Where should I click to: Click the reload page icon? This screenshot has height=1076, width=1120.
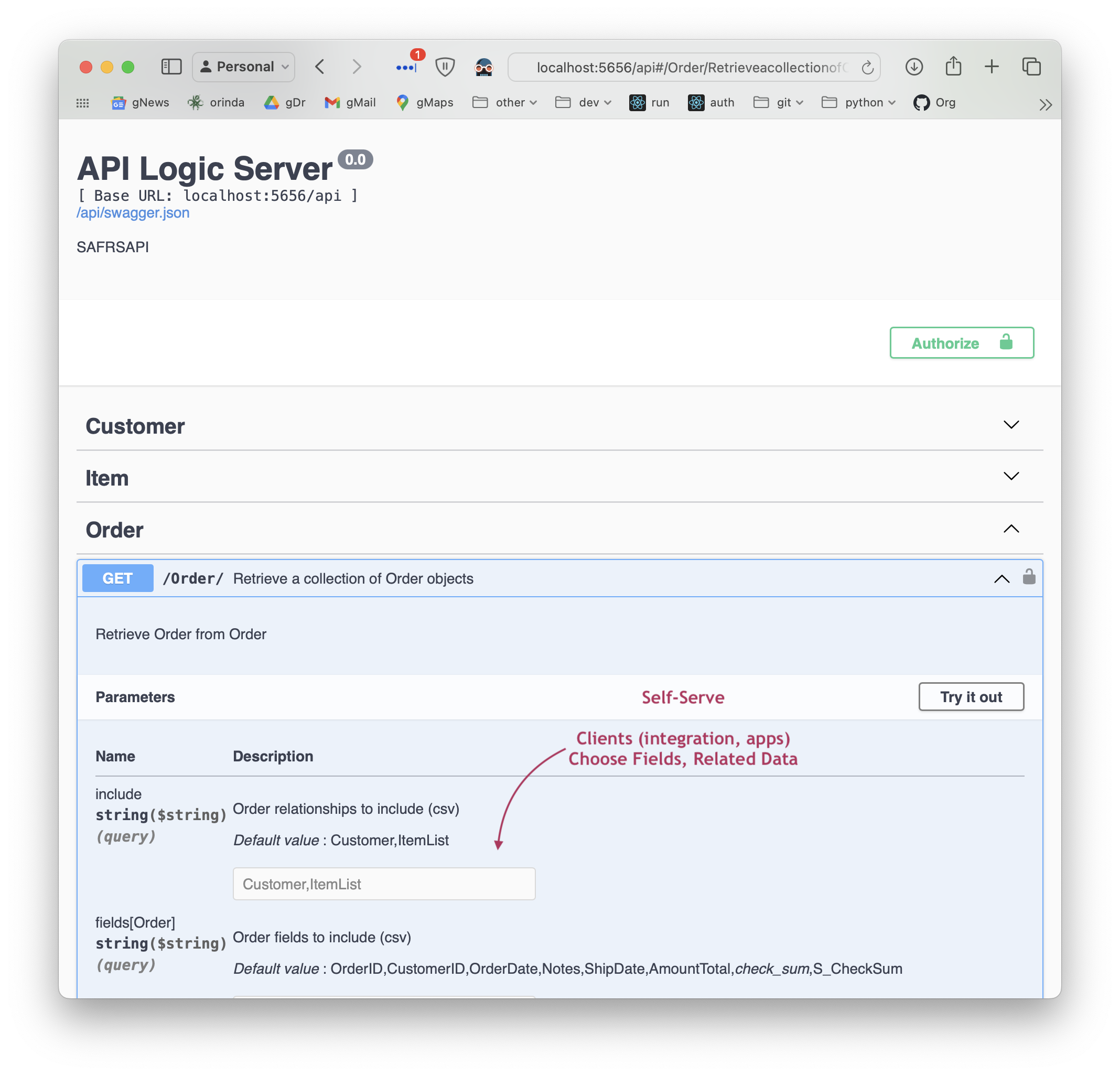(x=867, y=68)
